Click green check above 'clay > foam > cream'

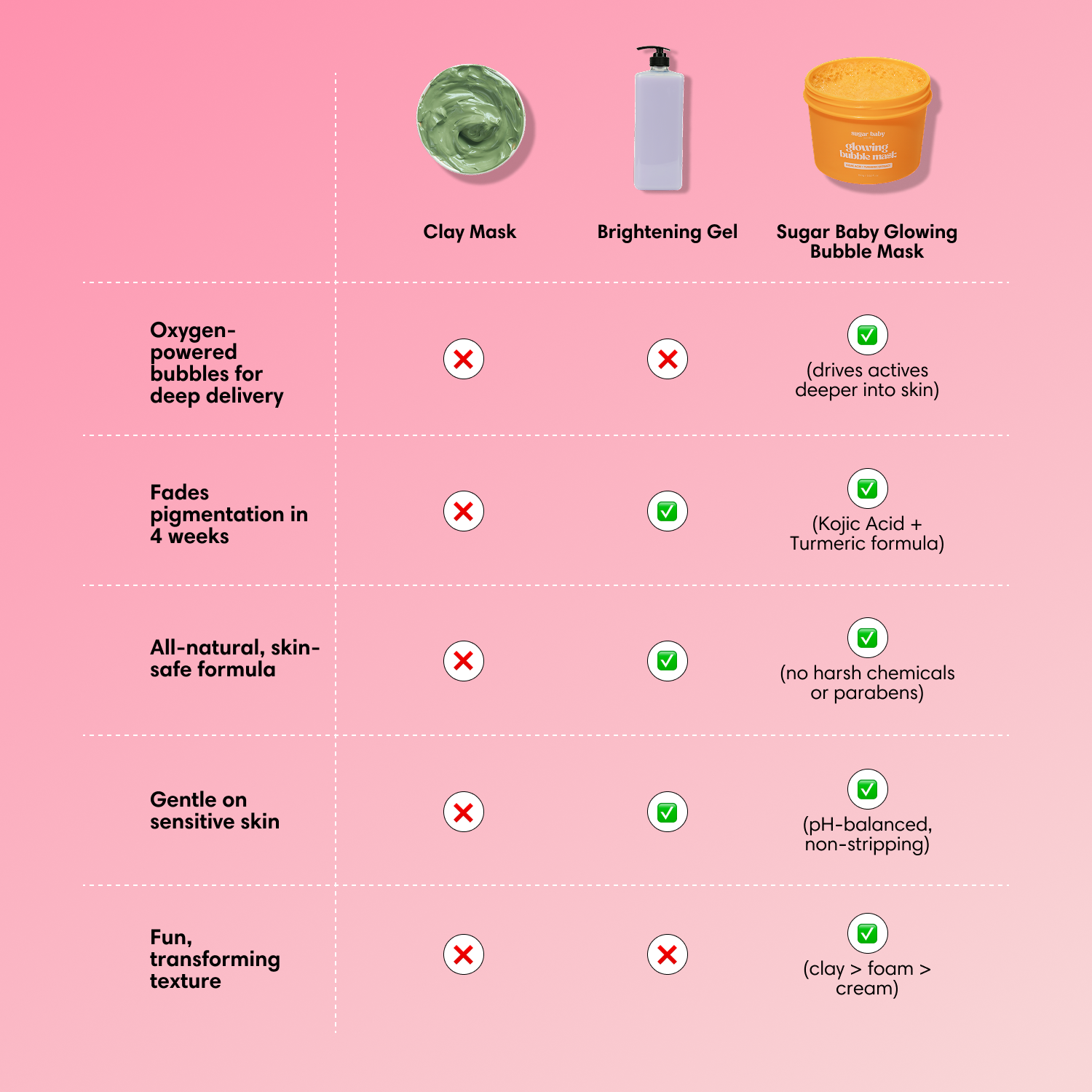click(x=867, y=933)
